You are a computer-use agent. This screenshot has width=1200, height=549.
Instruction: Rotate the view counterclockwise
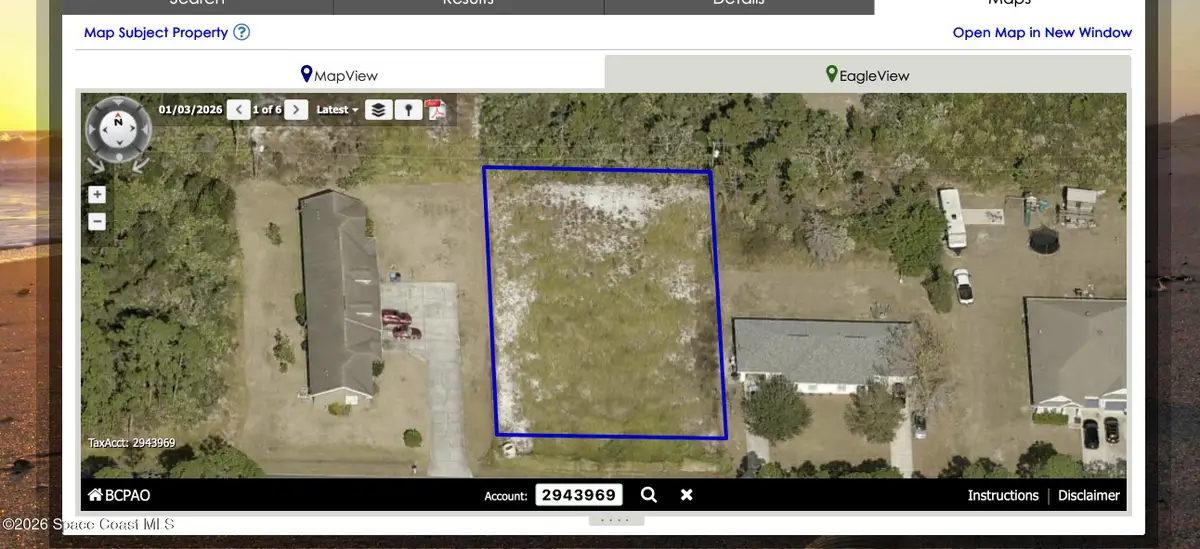96,166
